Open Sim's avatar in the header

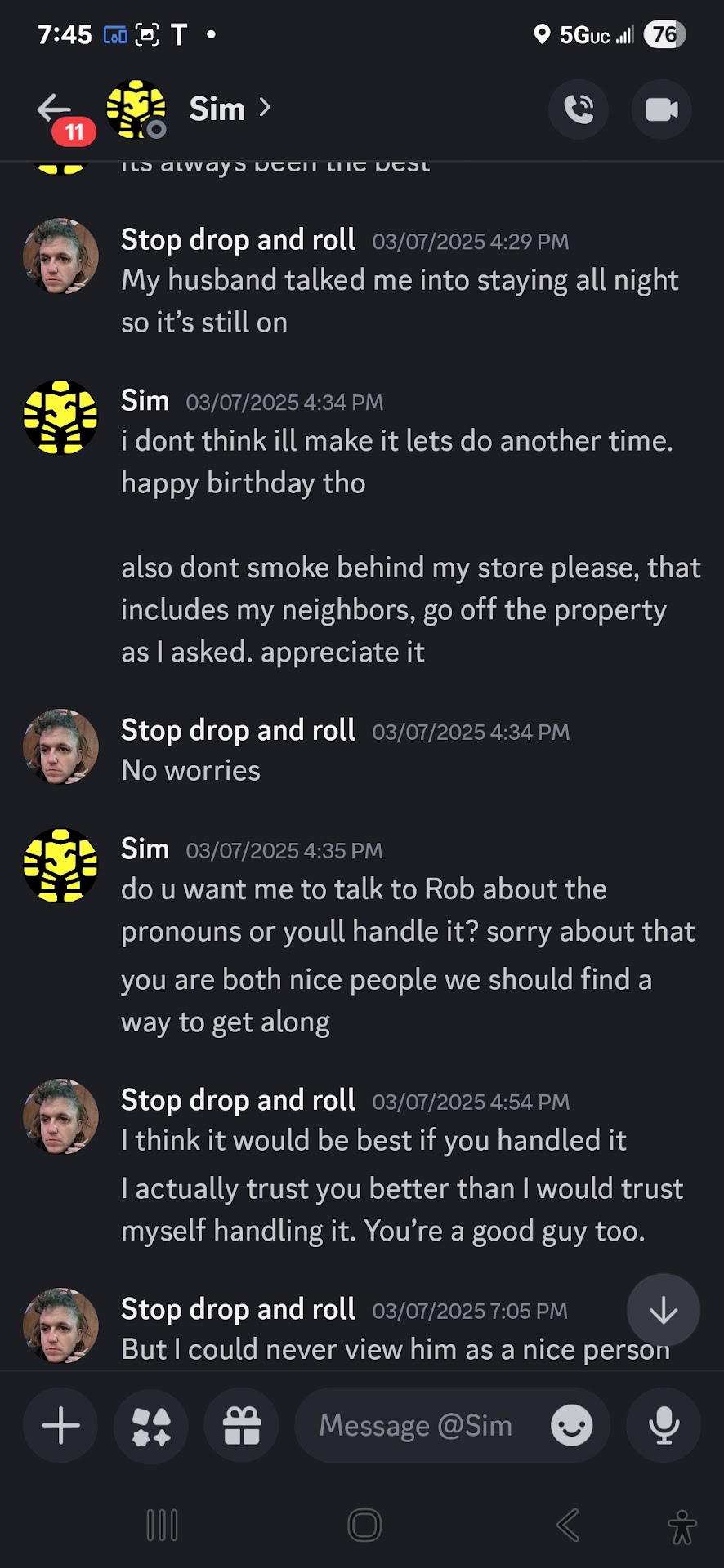[x=136, y=109]
